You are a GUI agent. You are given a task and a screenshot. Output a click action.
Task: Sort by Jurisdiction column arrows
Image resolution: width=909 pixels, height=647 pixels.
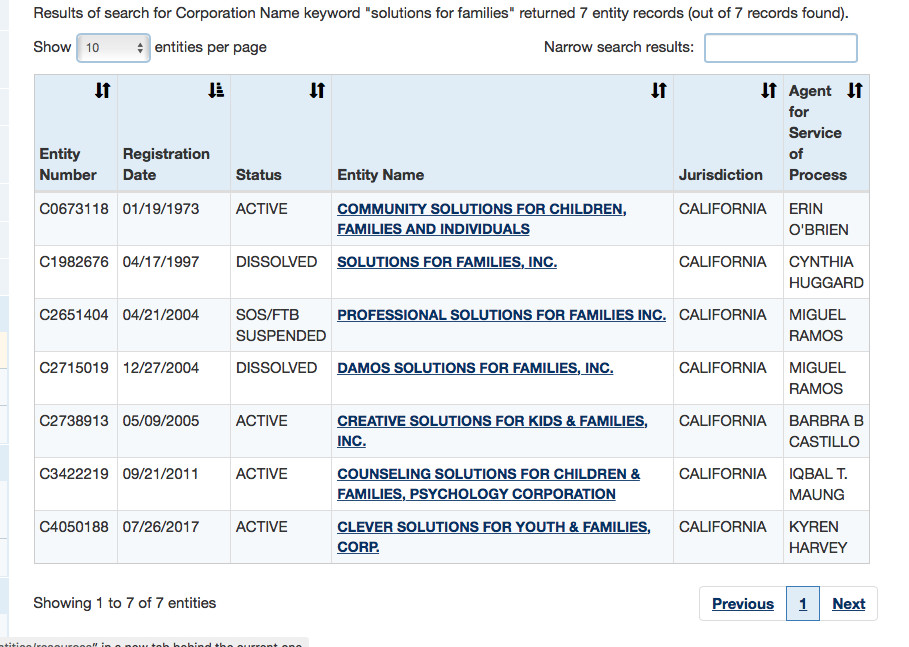[x=768, y=91]
